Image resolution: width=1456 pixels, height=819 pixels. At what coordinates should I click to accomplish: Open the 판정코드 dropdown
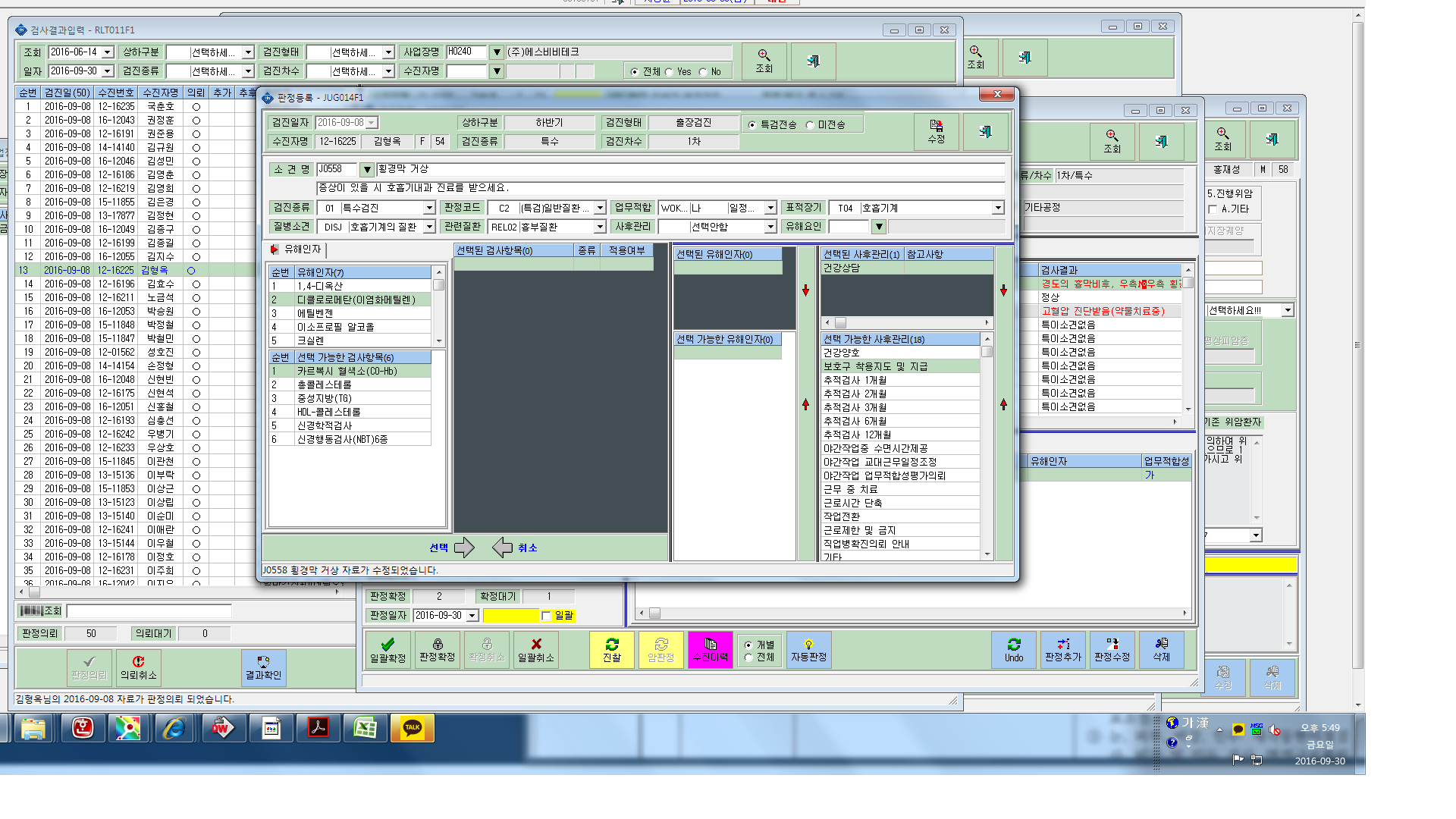tap(600, 208)
